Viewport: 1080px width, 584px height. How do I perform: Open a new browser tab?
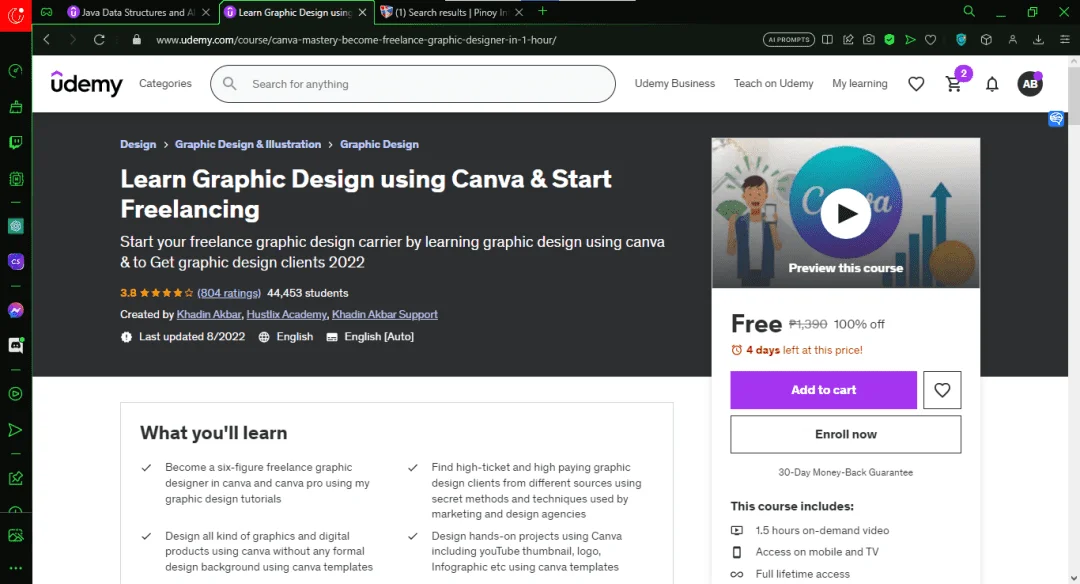coord(543,11)
